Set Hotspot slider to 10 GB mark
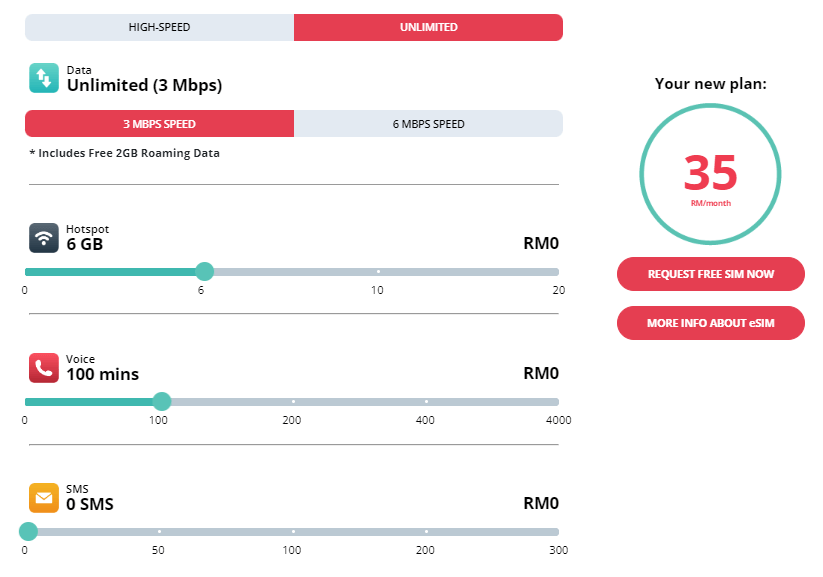Image resolution: width=823 pixels, height=577 pixels. coord(378,271)
